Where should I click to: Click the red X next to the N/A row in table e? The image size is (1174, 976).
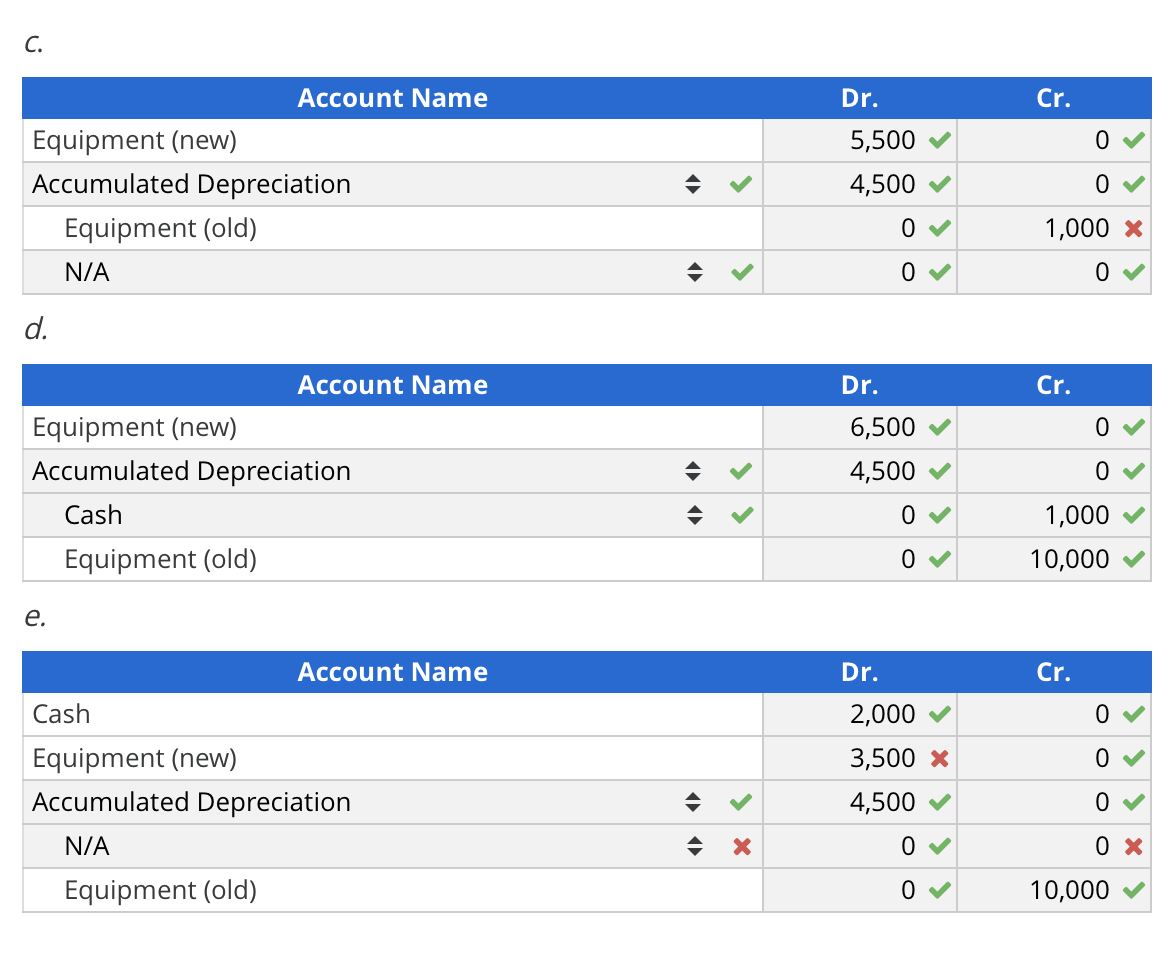[x=742, y=846]
